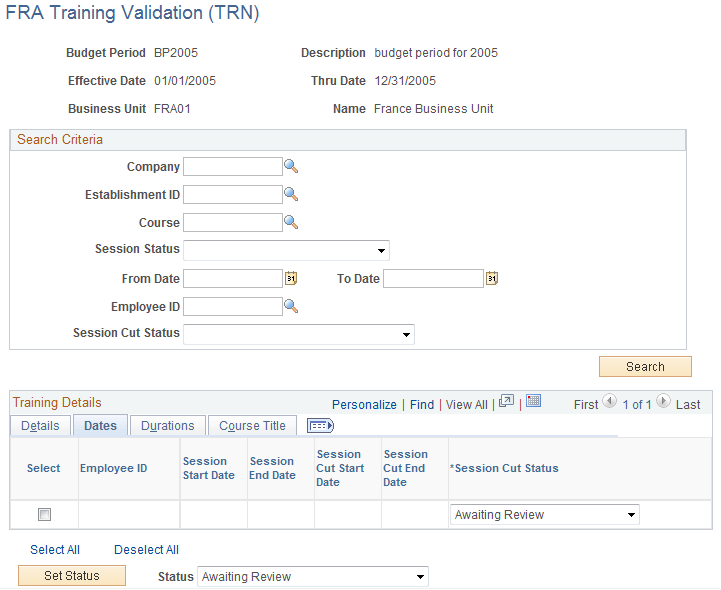Click business unit value FRA01
Viewport: 721px width, 590px height.
pos(172,109)
